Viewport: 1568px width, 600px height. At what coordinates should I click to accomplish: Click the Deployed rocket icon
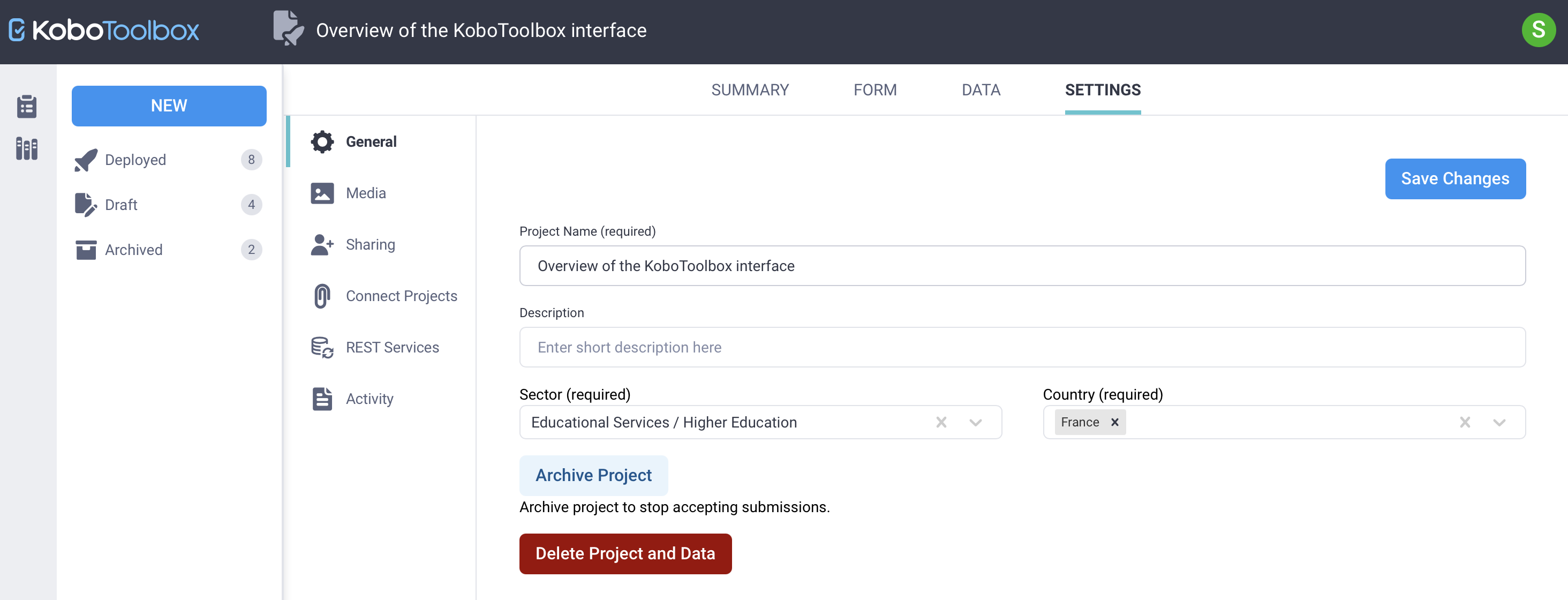(85, 160)
